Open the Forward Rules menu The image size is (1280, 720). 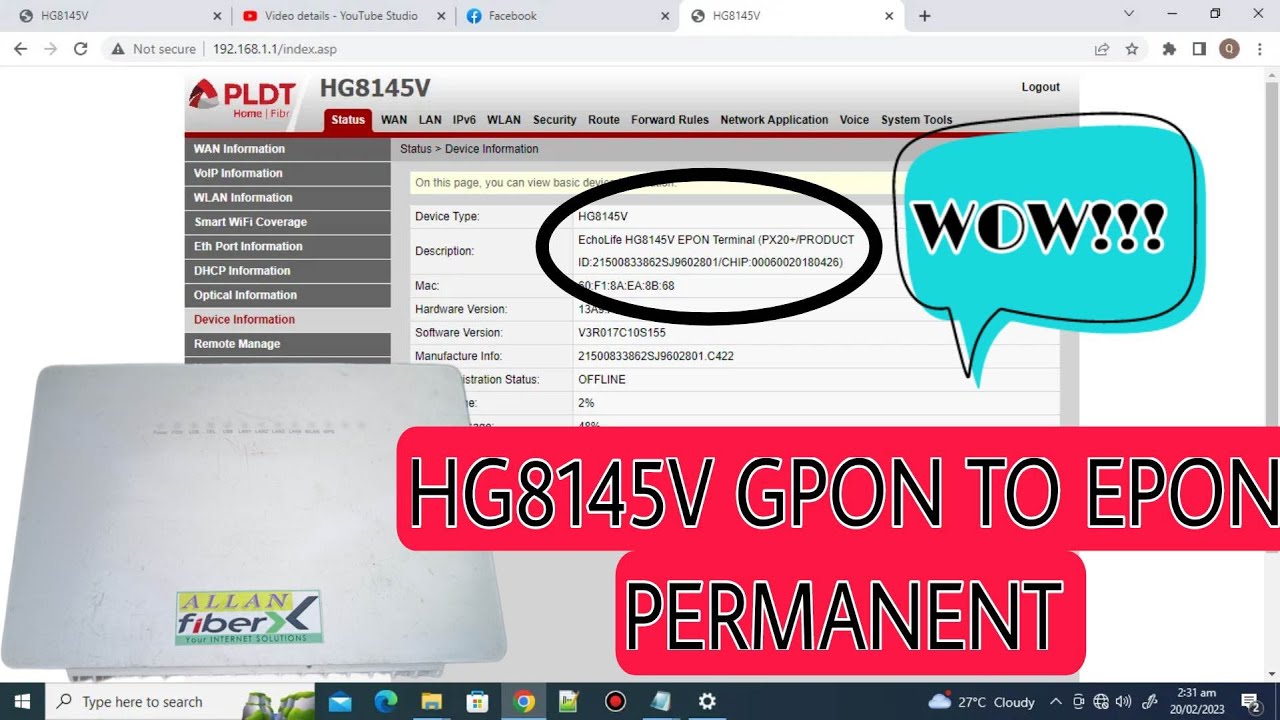670,120
